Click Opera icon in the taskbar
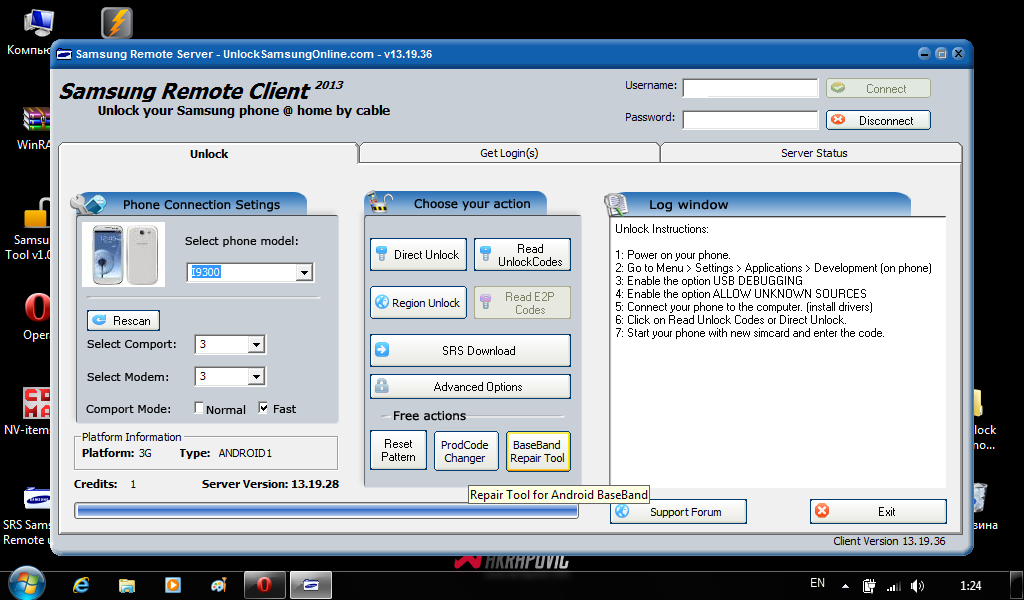 point(264,585)
